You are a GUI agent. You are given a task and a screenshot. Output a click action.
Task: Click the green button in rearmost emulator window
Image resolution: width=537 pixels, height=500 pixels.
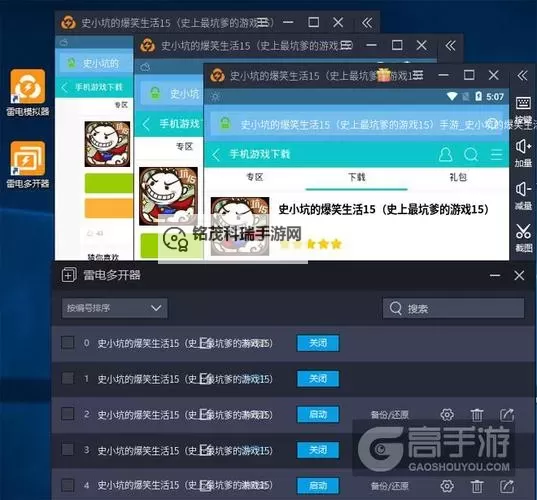click(109, 183)
